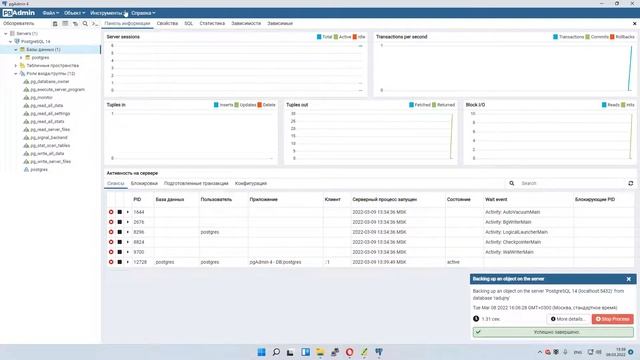This screenshot has height=360, width=640.
Task: Terminate session for PID 2676
Action: [x=111, y=222]
